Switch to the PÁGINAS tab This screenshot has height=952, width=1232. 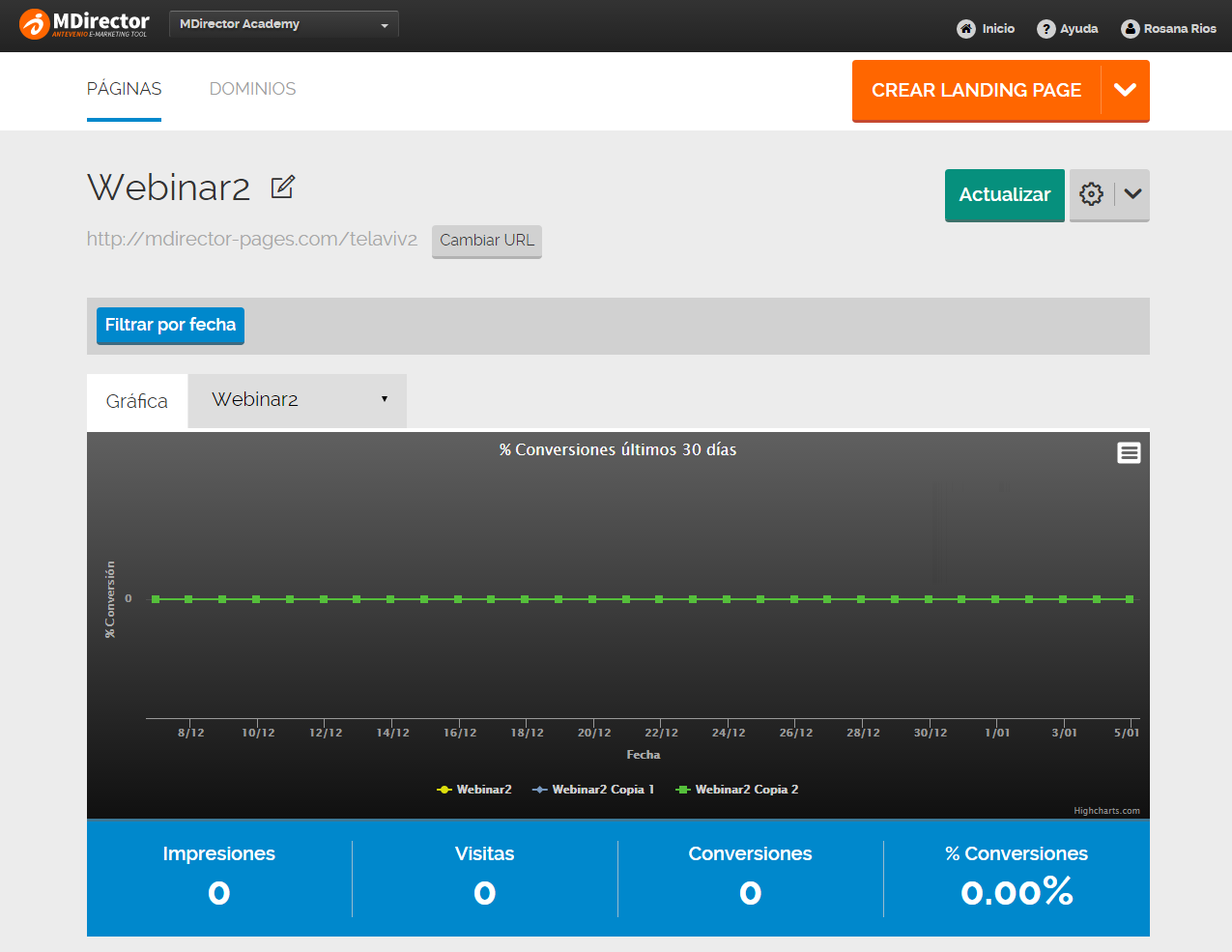[x=125, y=89]
